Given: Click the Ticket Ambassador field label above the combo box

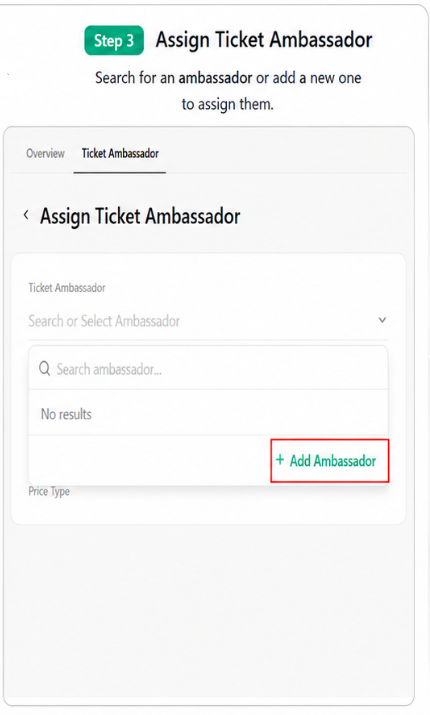Looking at the screenshot, I should click(x=67, y=288).
